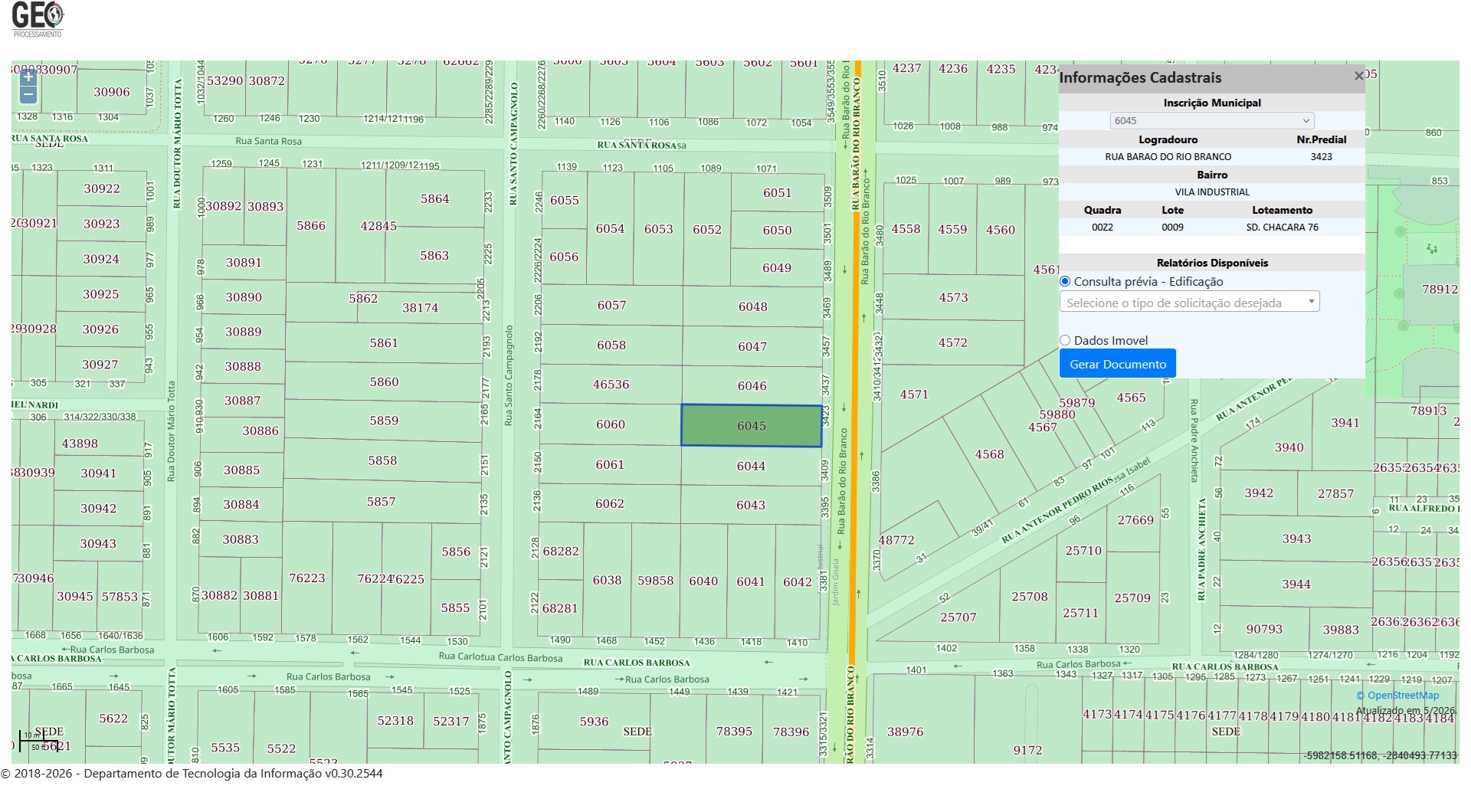The width and height of the screenshot is (1471, 812).
Task: Click lot 90793 on the map
Action: (x=1264, y=629)
